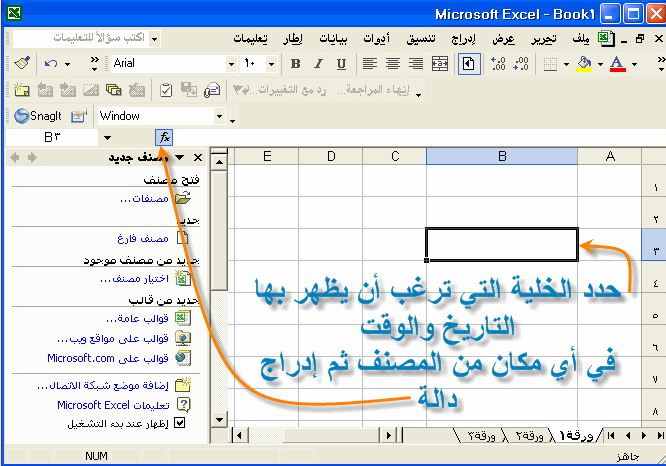Apply Align Right to the cell

tap(416, 64)
